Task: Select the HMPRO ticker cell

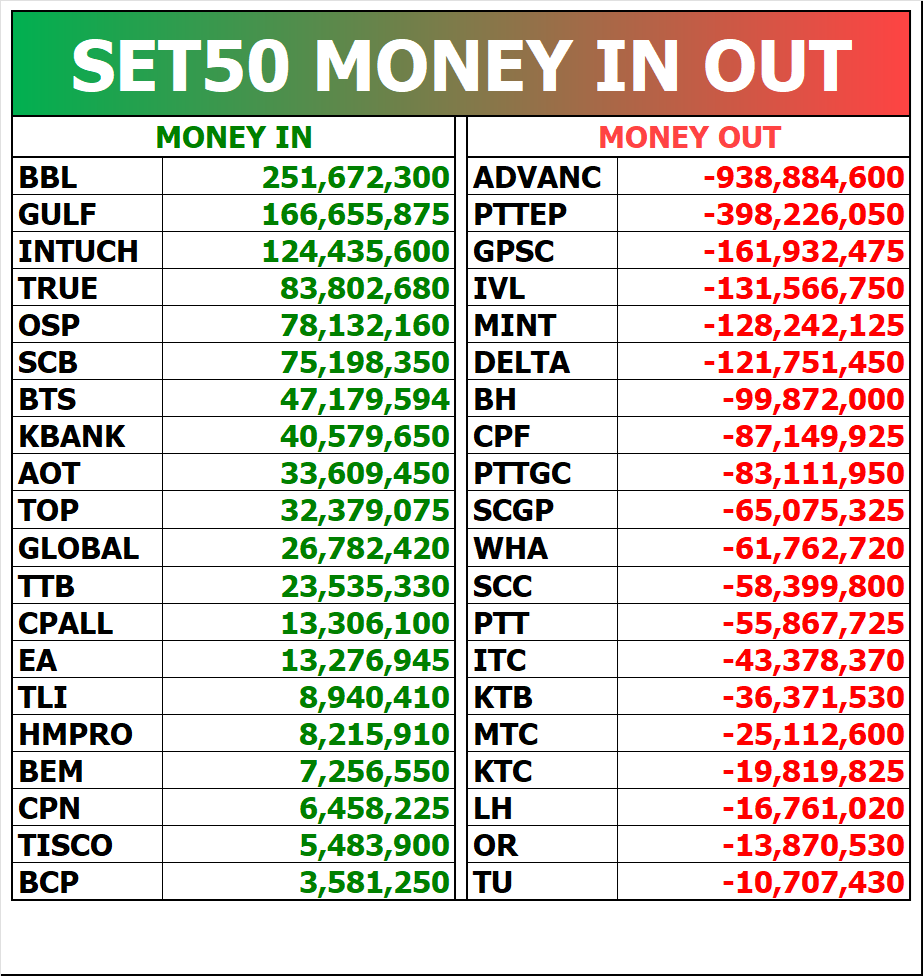Action: pos(87,733)
